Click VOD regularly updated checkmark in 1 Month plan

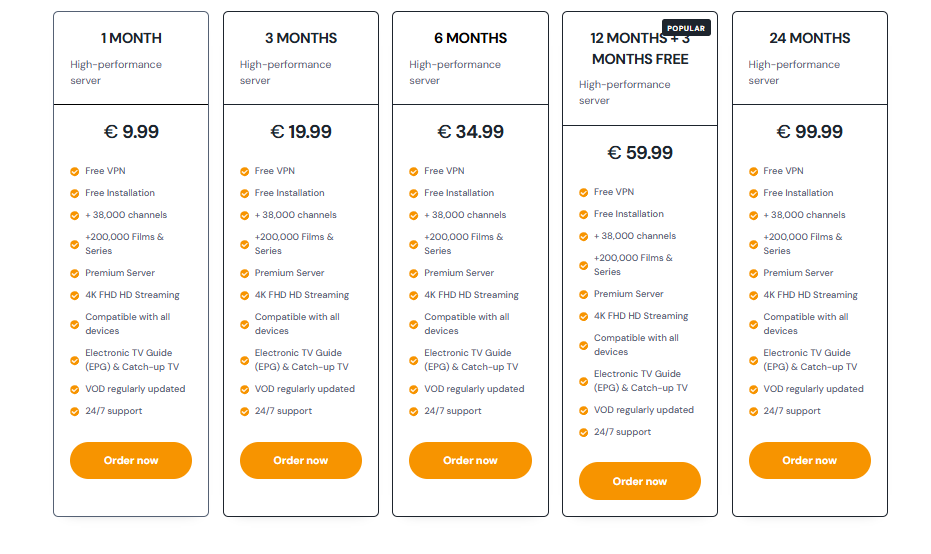[75, 390]
